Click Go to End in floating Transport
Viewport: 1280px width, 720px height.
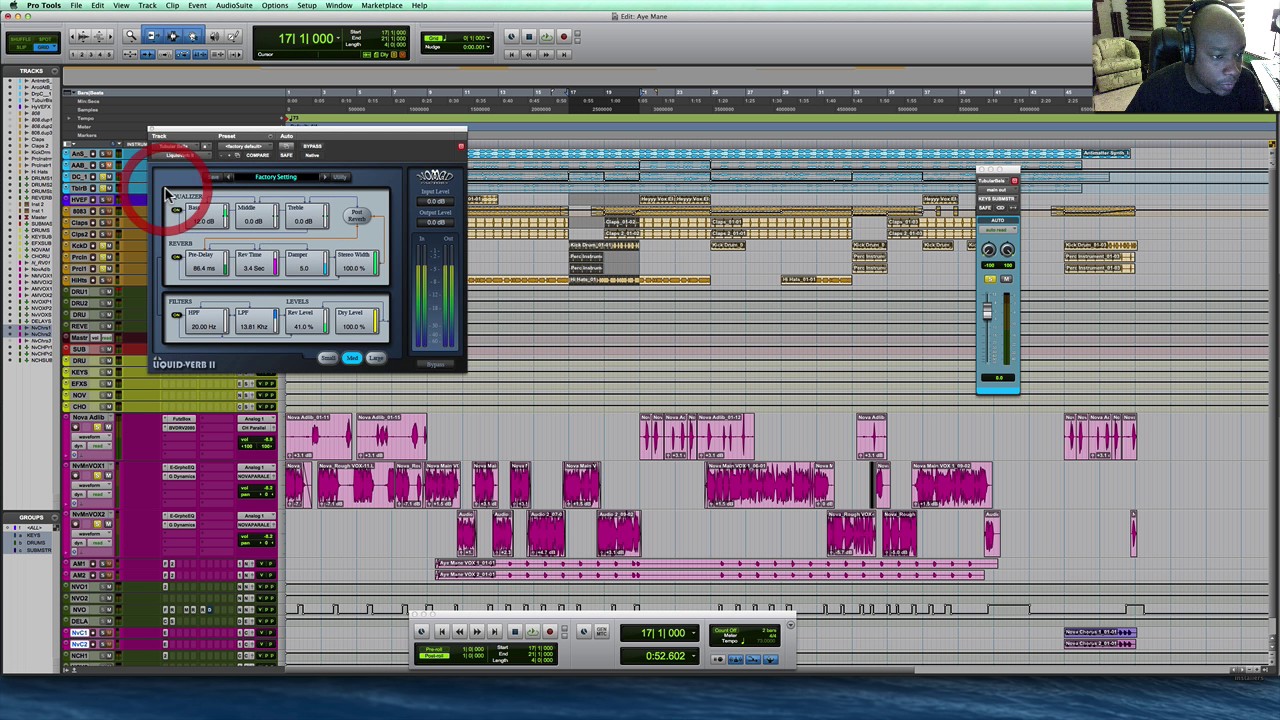[x=494, y=631]
